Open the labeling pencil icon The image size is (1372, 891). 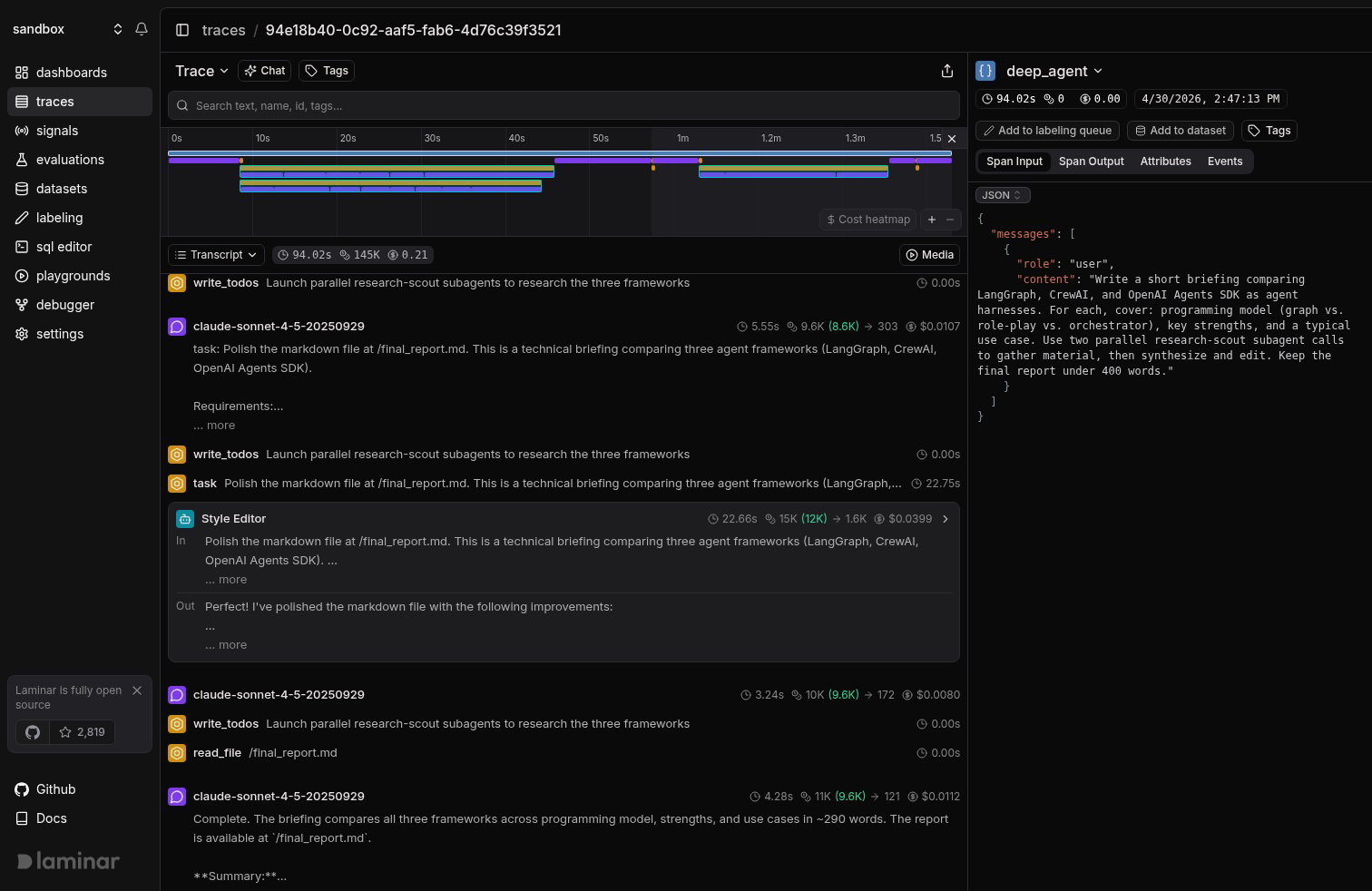[x=22, y=218]
